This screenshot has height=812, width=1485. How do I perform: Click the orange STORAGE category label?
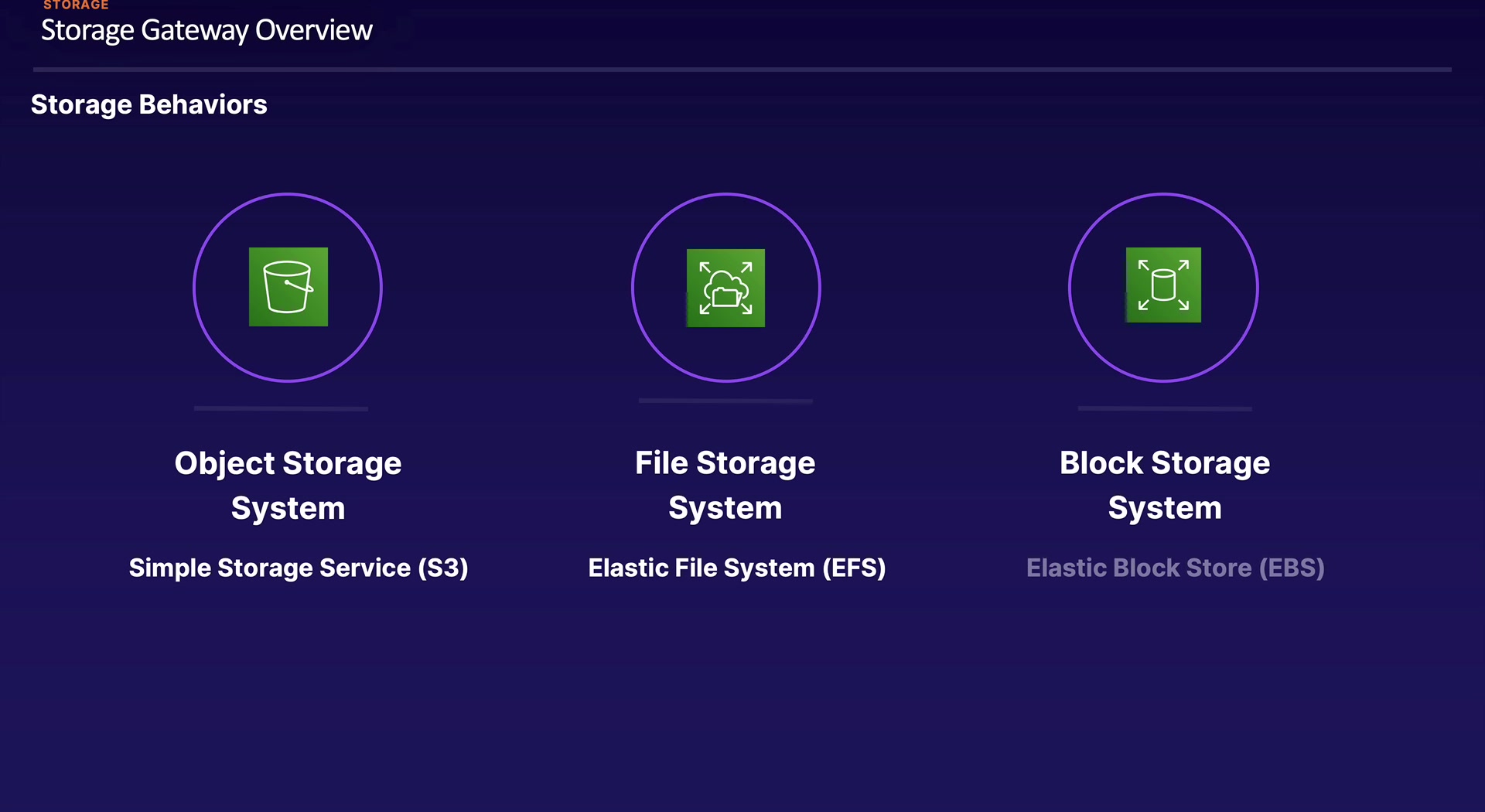coord(76,5)
